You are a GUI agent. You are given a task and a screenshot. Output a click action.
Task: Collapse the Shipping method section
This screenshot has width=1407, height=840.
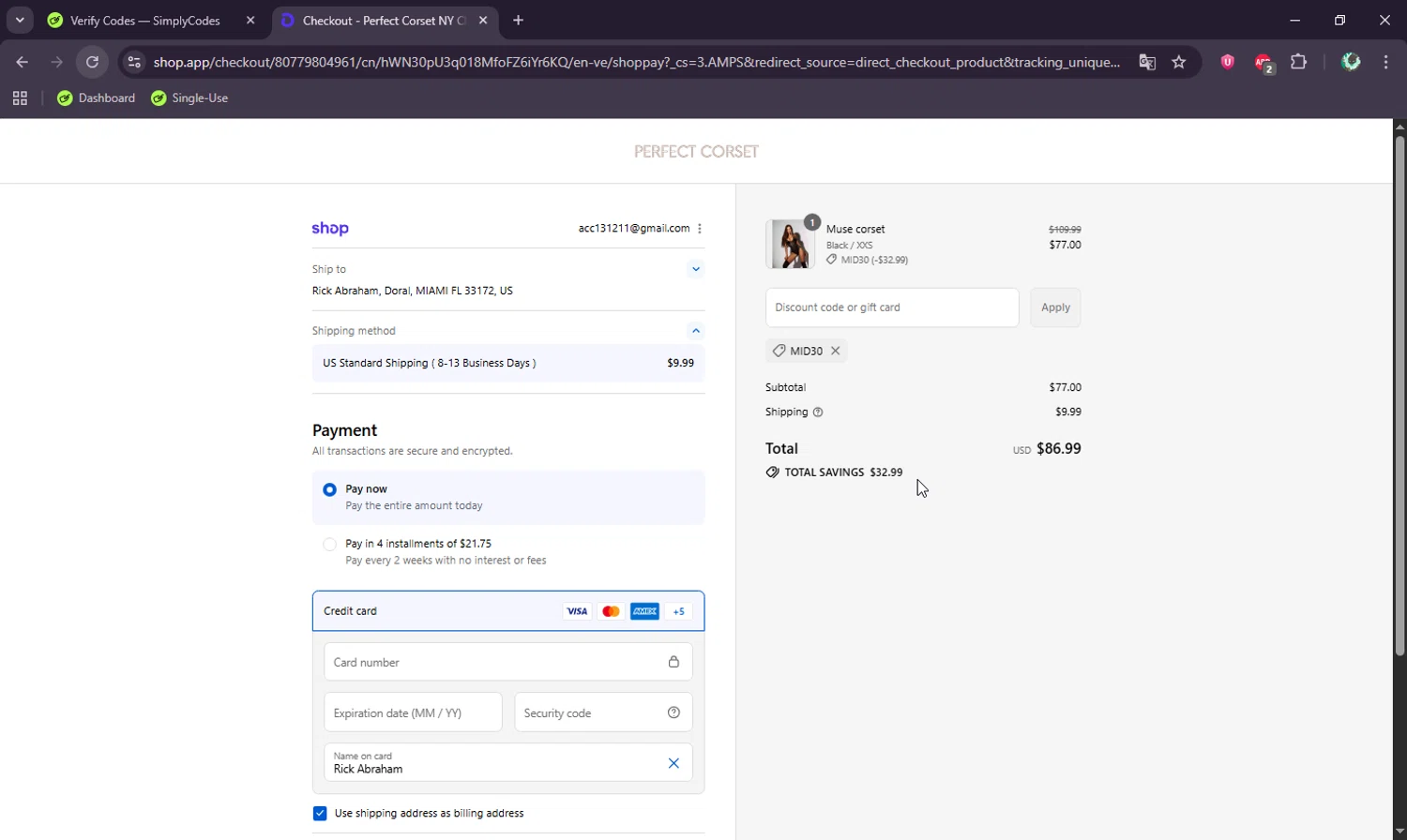[x=696, y=330]
